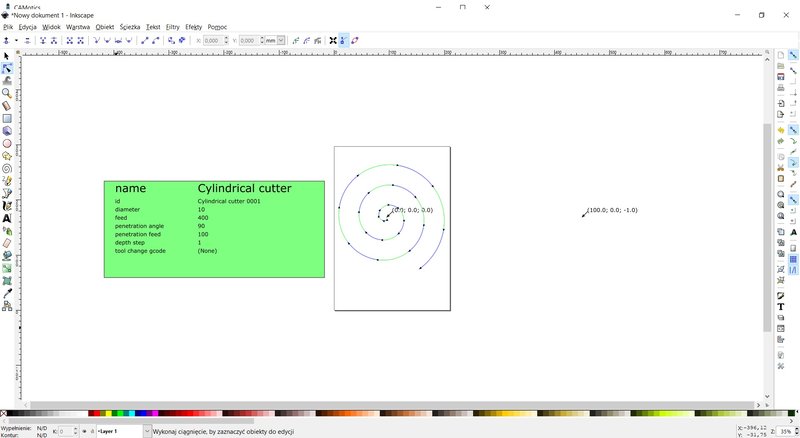Click the opacity K value field

pos(65,431)
